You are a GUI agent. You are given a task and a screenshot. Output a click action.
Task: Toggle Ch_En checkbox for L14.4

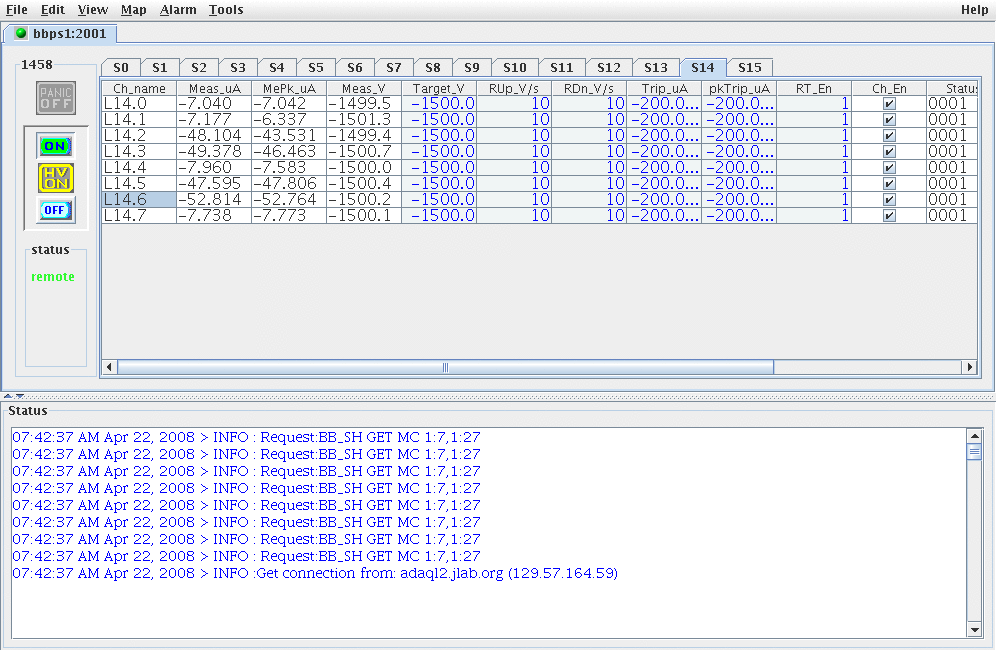click(889, 168)
